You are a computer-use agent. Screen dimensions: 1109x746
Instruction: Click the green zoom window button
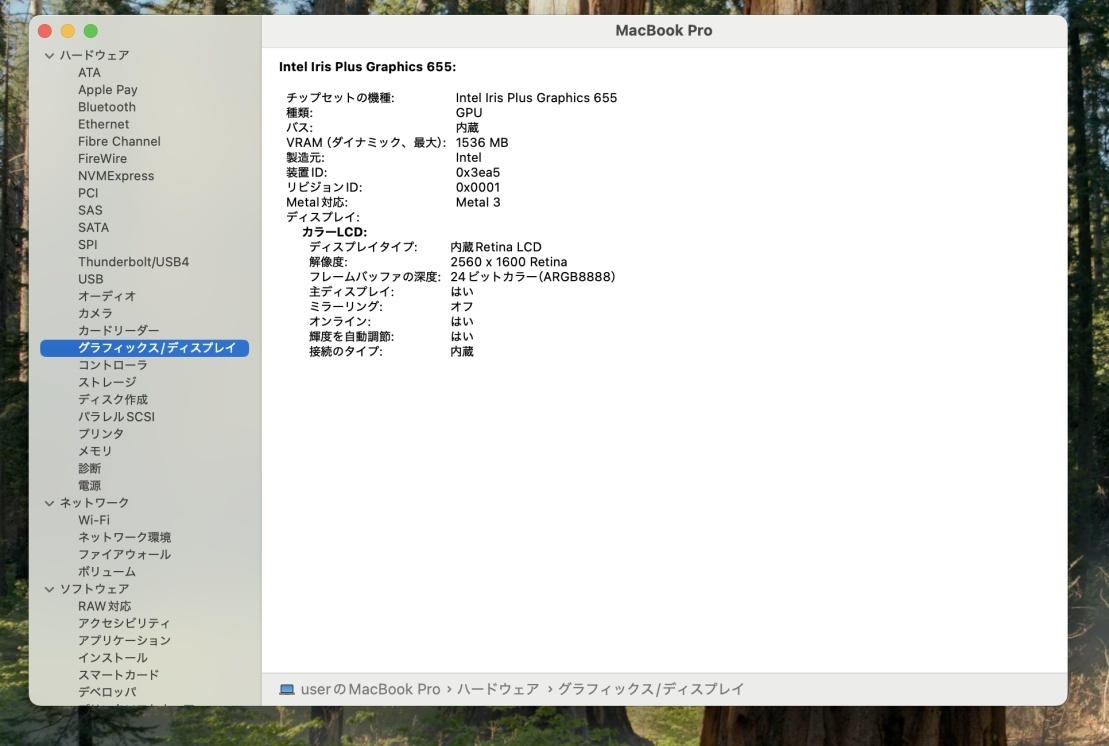(91, 31)
